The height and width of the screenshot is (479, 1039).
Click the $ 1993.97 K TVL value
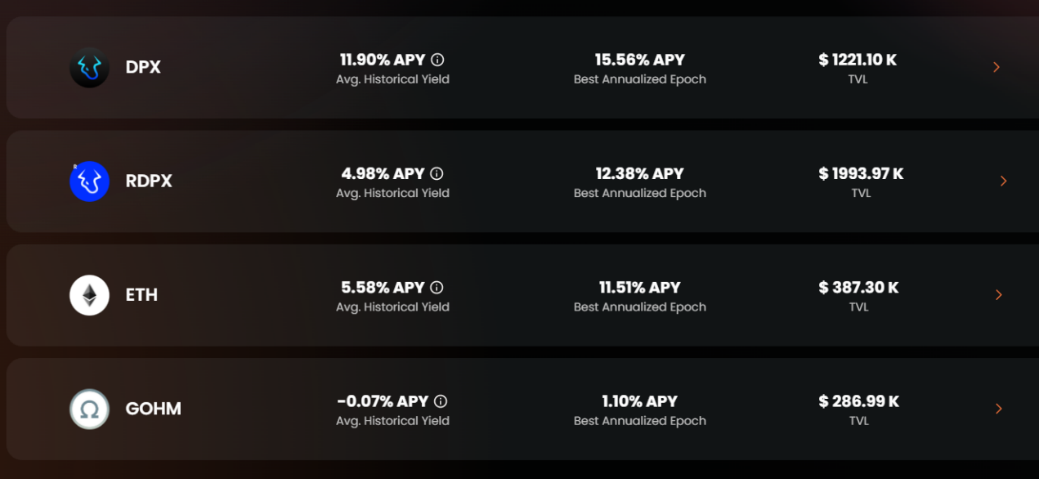point(861,174)
